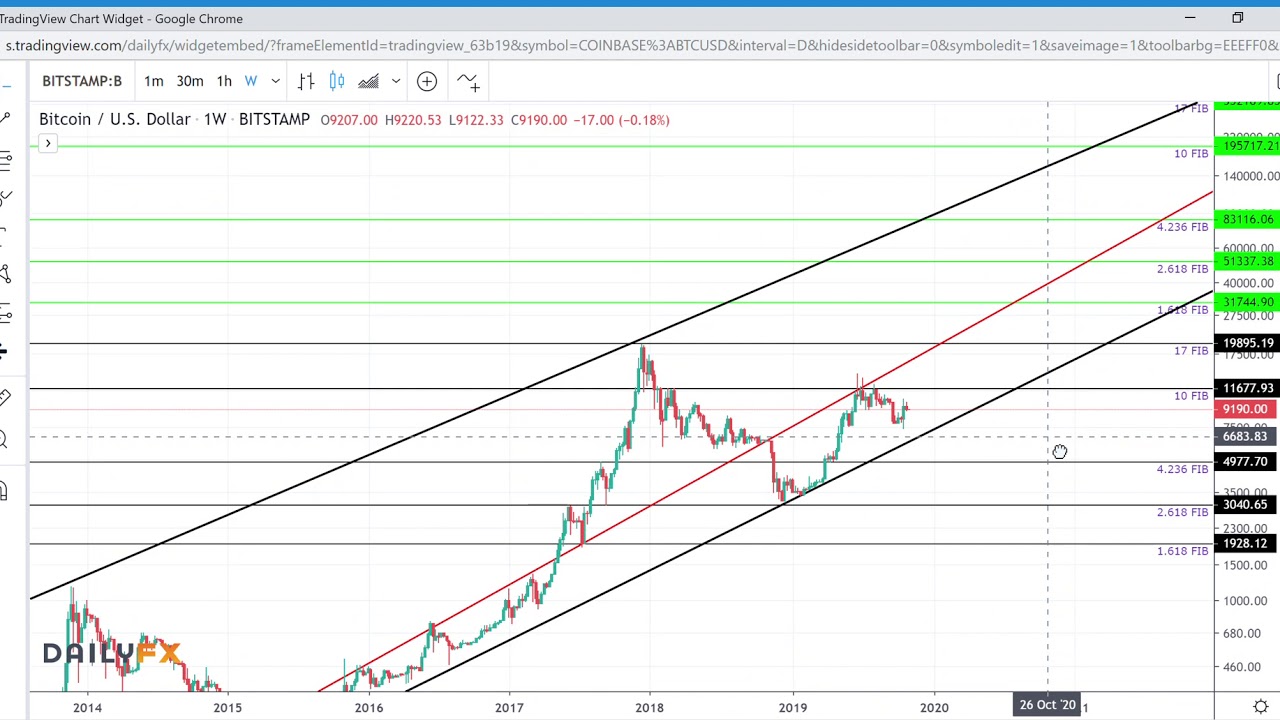Click the purple 1.618 FIB label near 1928.12
The image size is (1280, 720).
click(1182, 551)
